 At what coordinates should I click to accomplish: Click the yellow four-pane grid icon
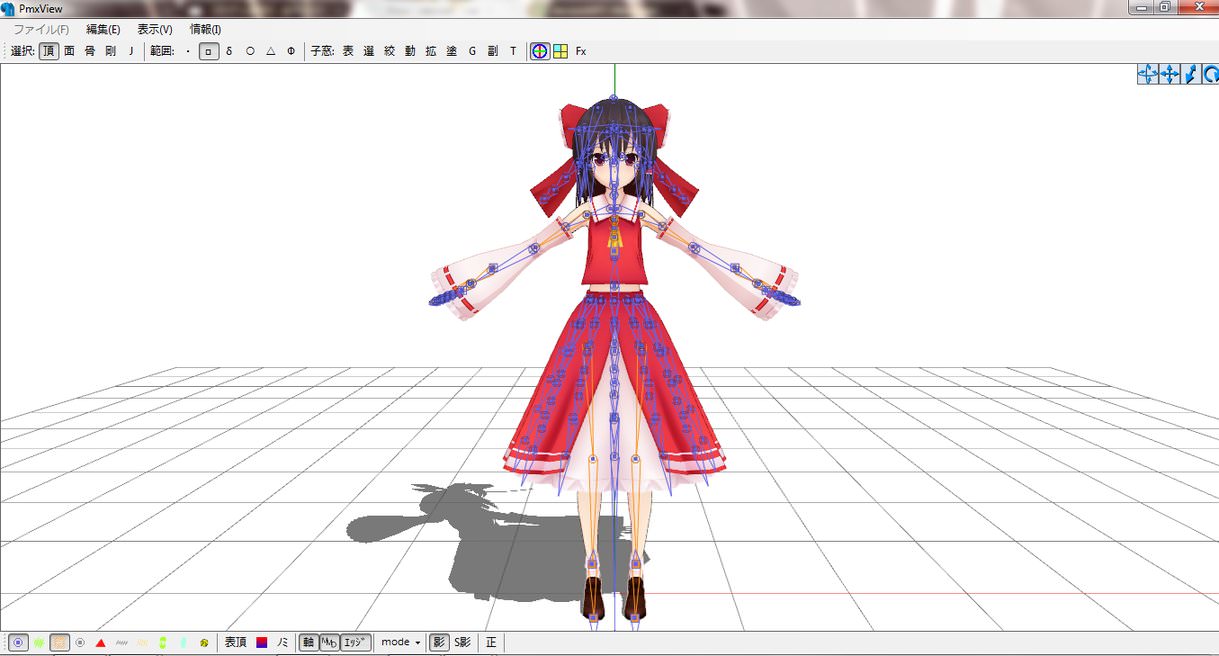point(560,51)
